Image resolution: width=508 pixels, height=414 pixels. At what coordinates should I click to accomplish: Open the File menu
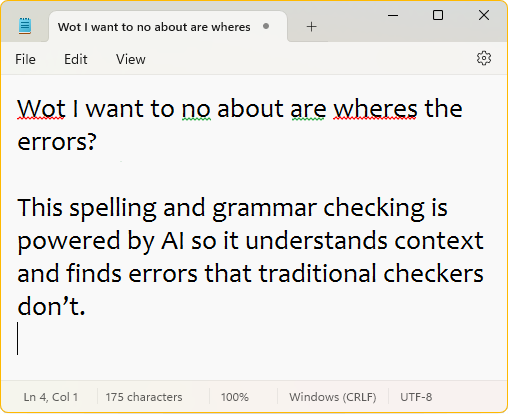tap(25, 59)
